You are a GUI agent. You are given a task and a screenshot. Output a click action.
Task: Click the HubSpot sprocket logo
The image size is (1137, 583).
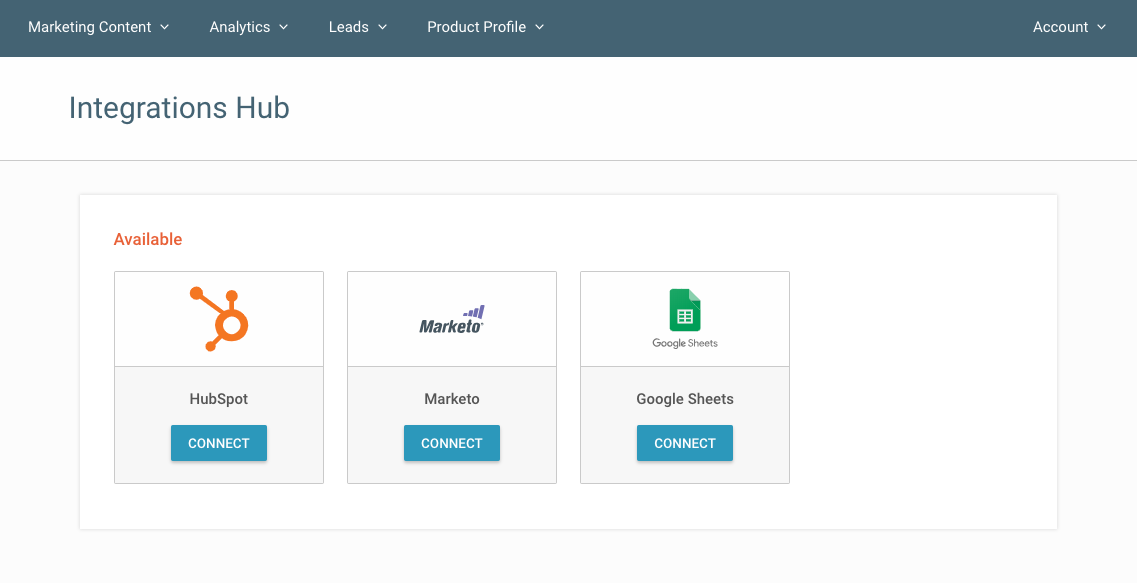(219, 319)
